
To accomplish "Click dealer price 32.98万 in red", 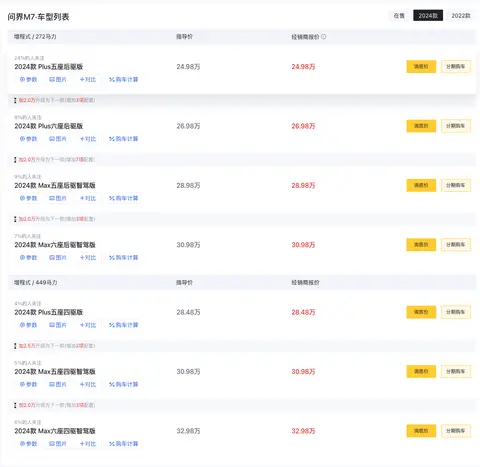I will [303, 431].
